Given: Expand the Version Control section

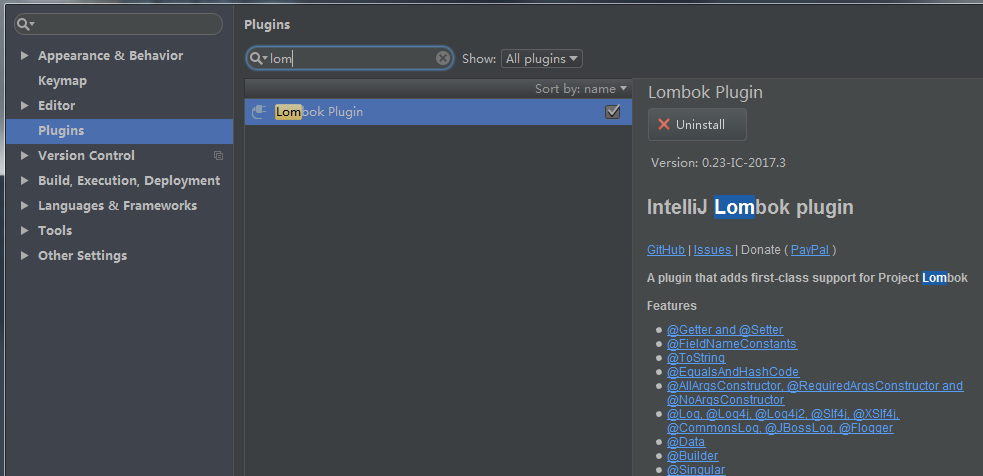Looking at the screenshot, I should (24, 156).
